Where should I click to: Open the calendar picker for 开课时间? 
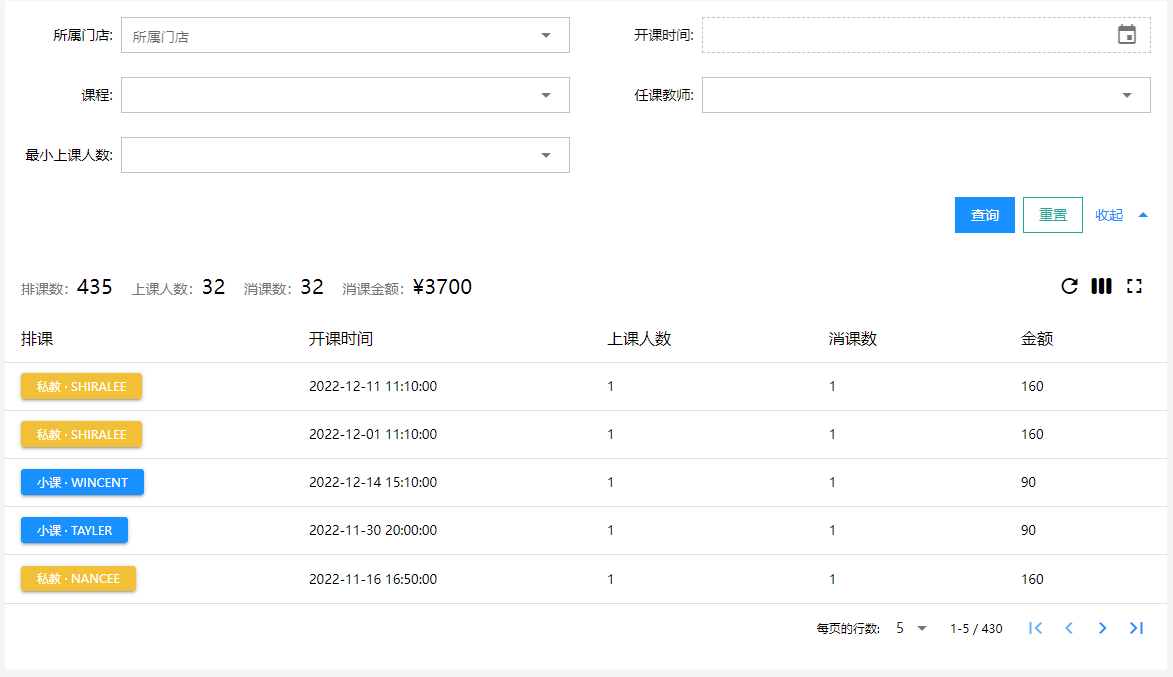pyautogui.click(x=1127, y=35)
